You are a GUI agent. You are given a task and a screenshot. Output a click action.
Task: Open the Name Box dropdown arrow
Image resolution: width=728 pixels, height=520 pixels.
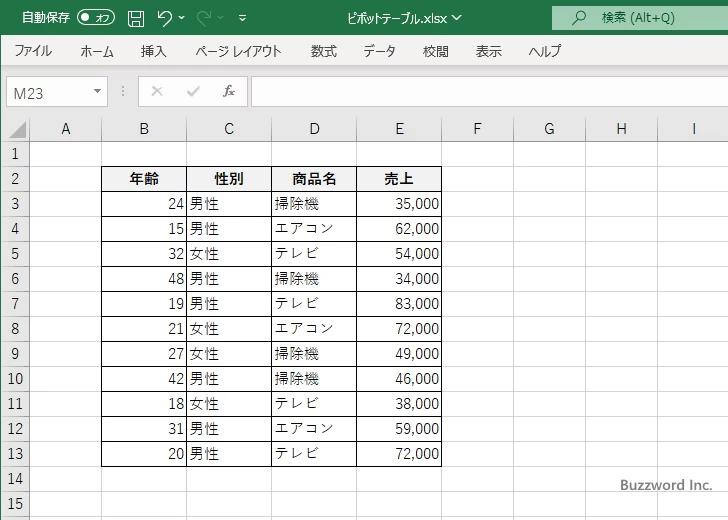coord(97,91)
